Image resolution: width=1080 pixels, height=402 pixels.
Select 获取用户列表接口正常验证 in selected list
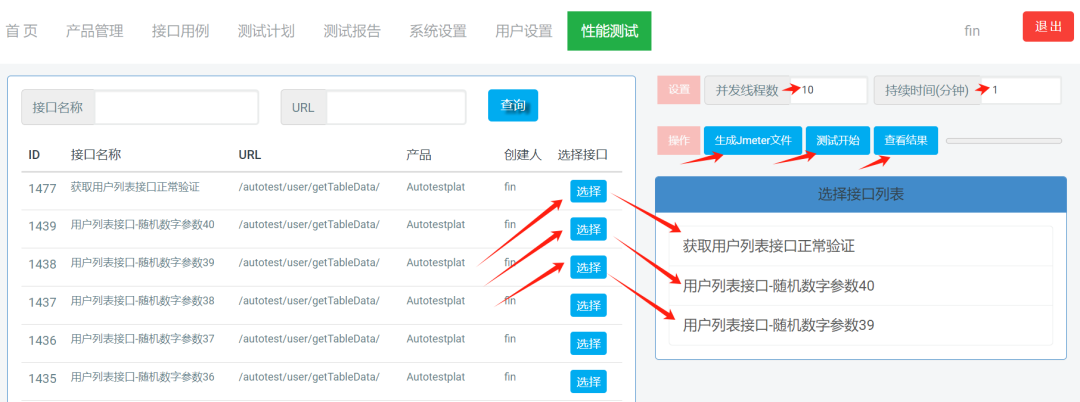click(x=860, y=246)
